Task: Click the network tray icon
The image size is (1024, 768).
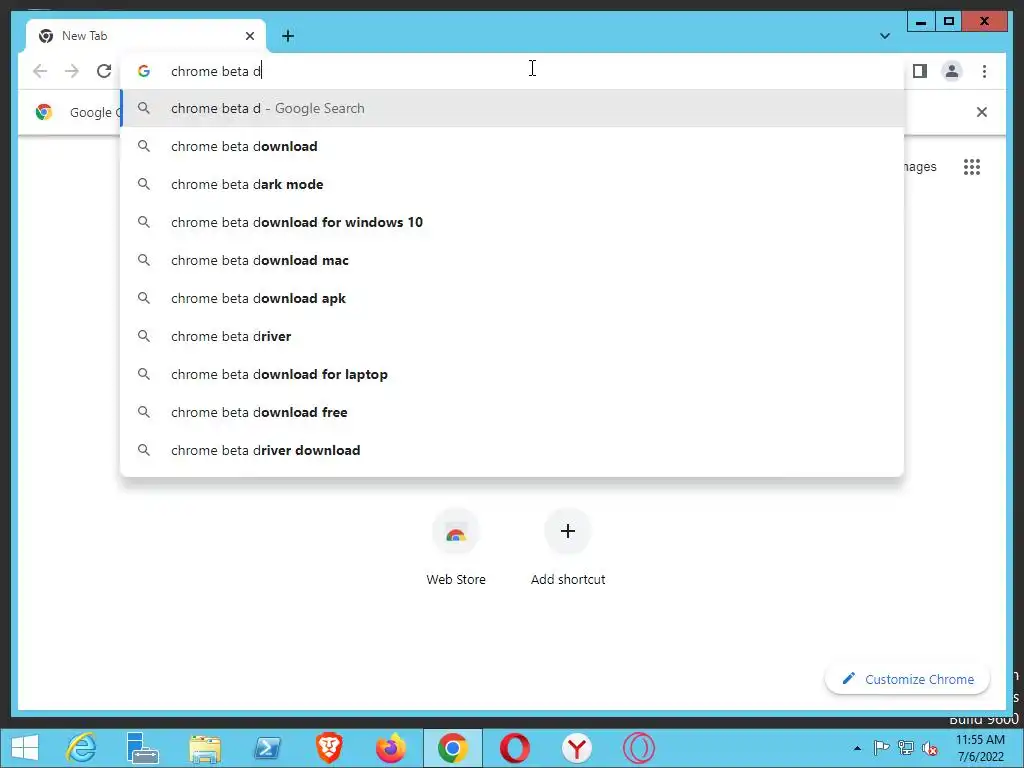Action: 906,747
